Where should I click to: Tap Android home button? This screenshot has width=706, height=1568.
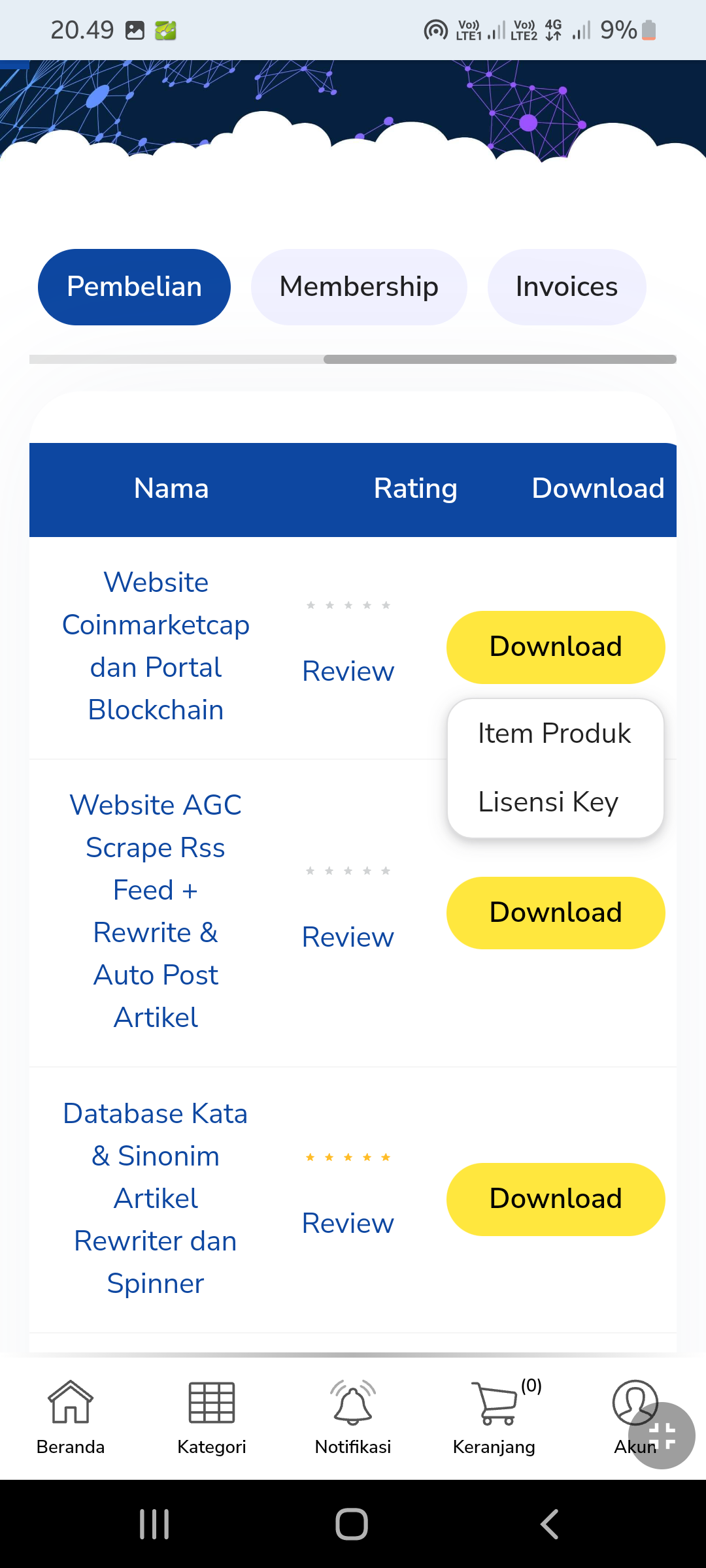tap(352, 1524)
